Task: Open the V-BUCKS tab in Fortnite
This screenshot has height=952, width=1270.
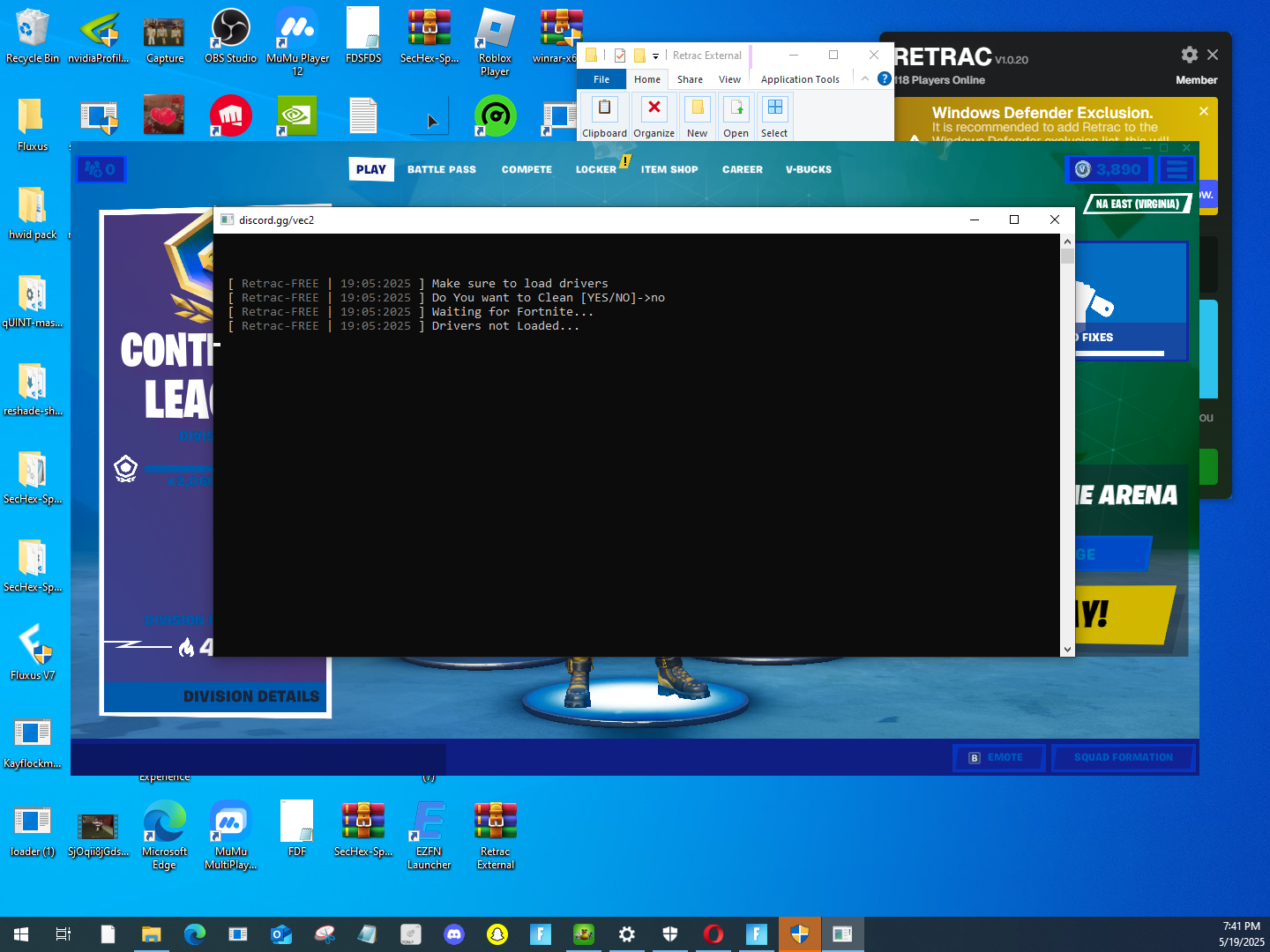Action: [809, 169]
